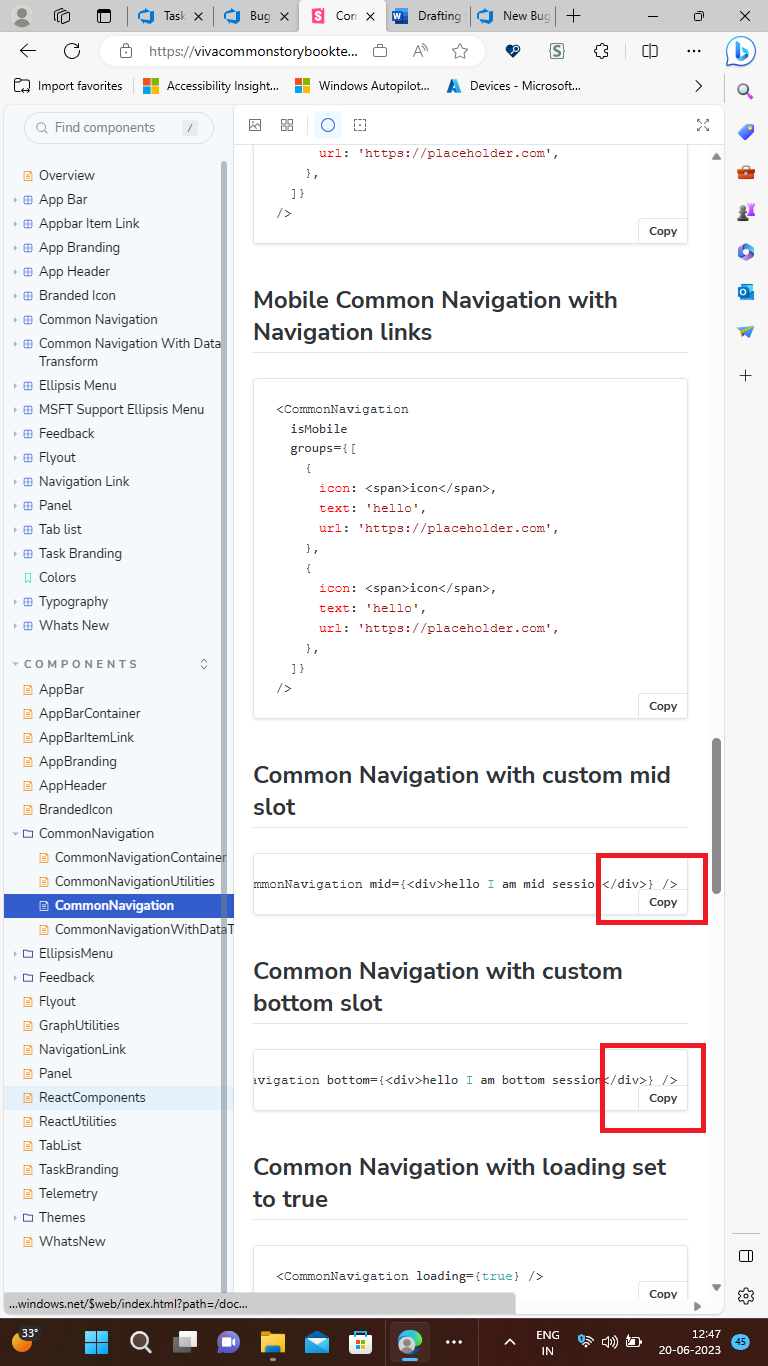Activate the measure tool in Storybook toolbar
768x1366 pixels.
point(359,125)
